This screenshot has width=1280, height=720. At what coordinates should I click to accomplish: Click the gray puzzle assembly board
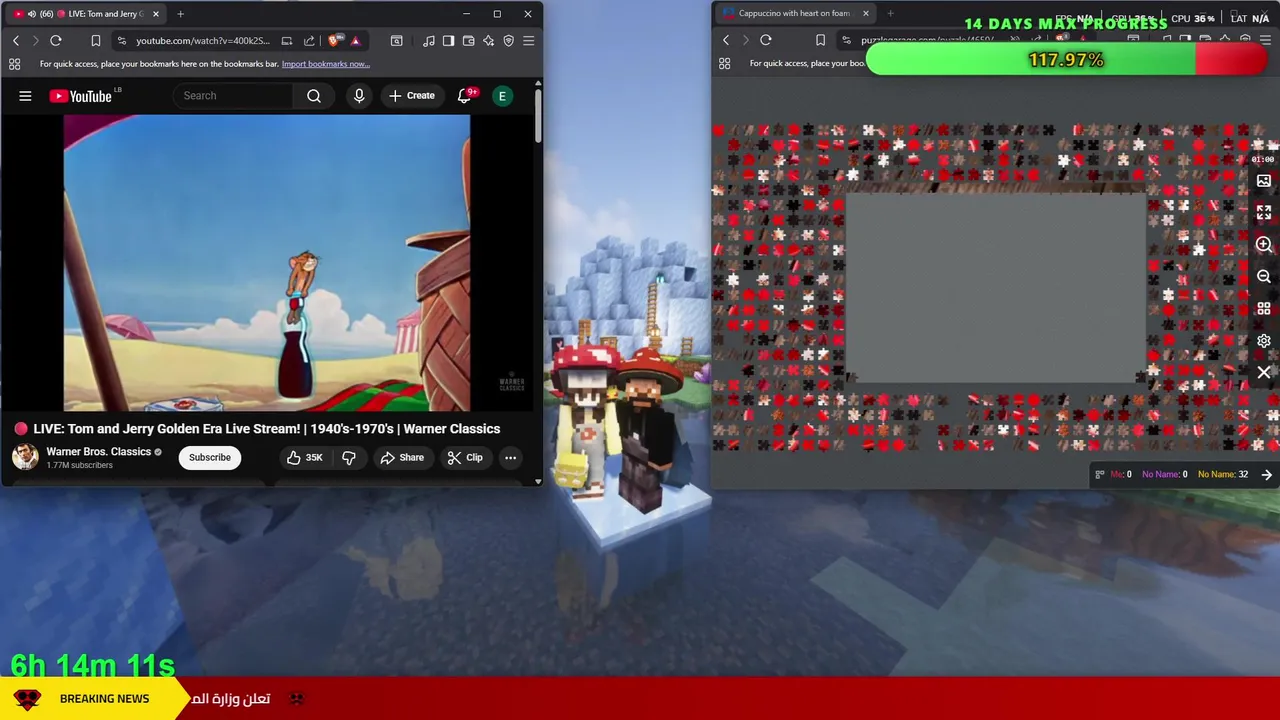click(x=995, y=288)
